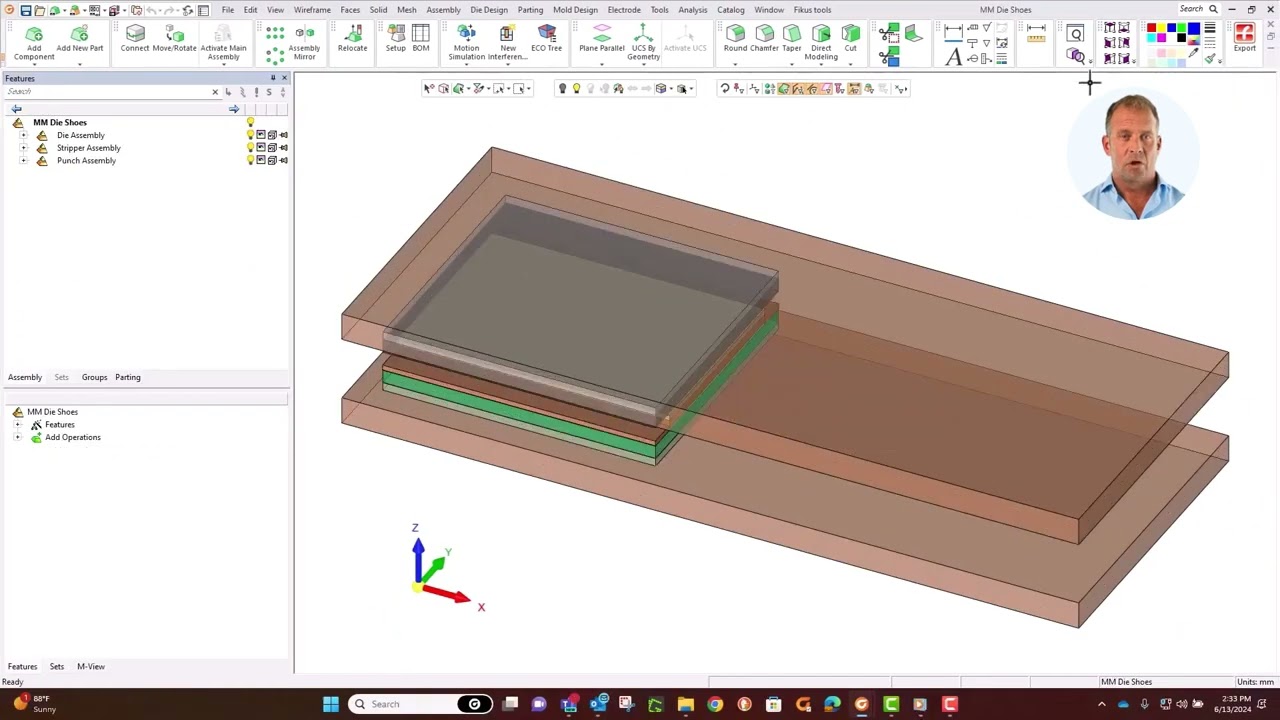Open the Assembly Mirror tool
1280x720 pixels.
[x=304, y=43]
